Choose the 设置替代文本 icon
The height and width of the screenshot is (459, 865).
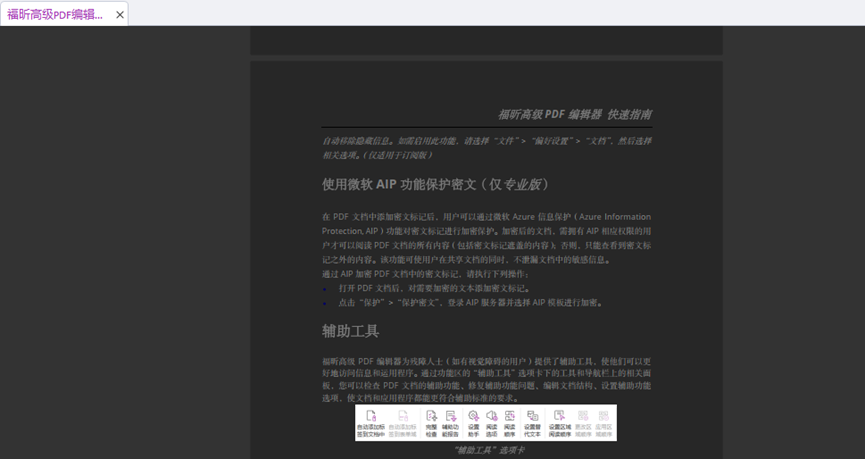pyautogui.click(x=532, y=422)
